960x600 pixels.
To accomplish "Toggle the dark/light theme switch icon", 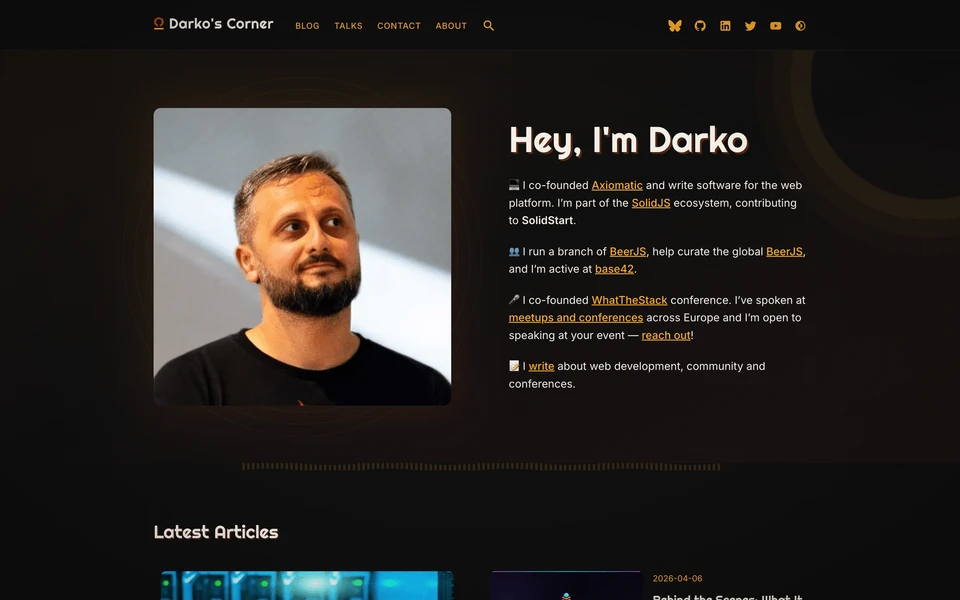I will point(800,26).
